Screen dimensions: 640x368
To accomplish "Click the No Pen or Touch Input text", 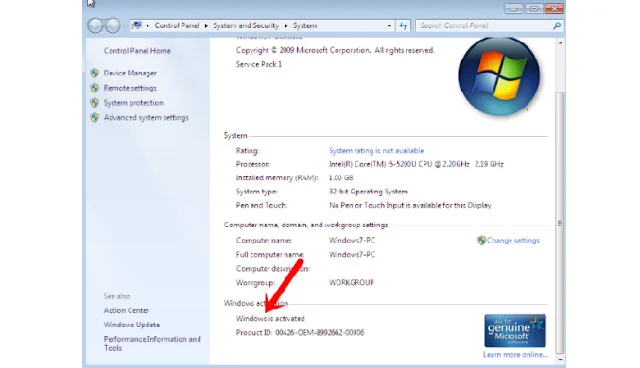I will 410,205.
